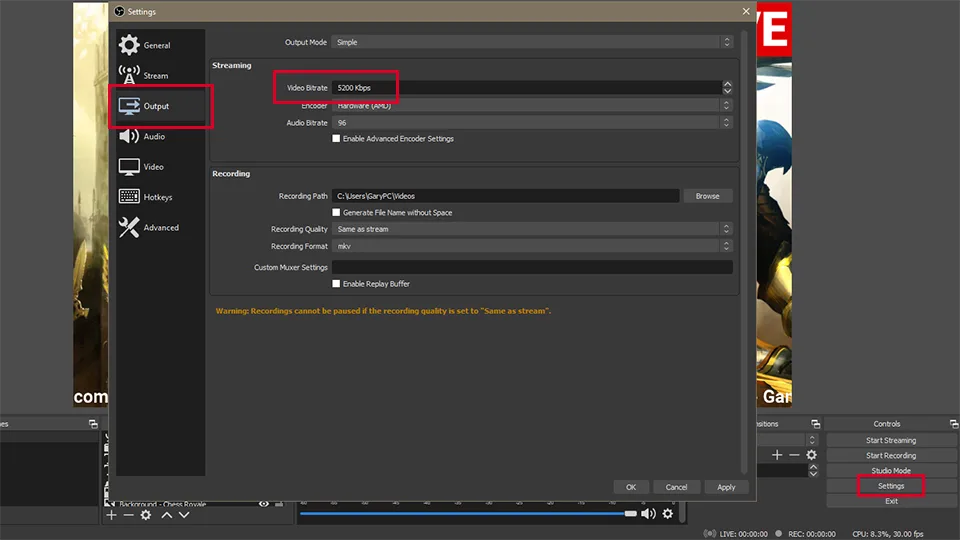Click the Hotkeys keyboard icon
Image resolution: width=960 pixels, height=540 pixels.
[129, 197]
